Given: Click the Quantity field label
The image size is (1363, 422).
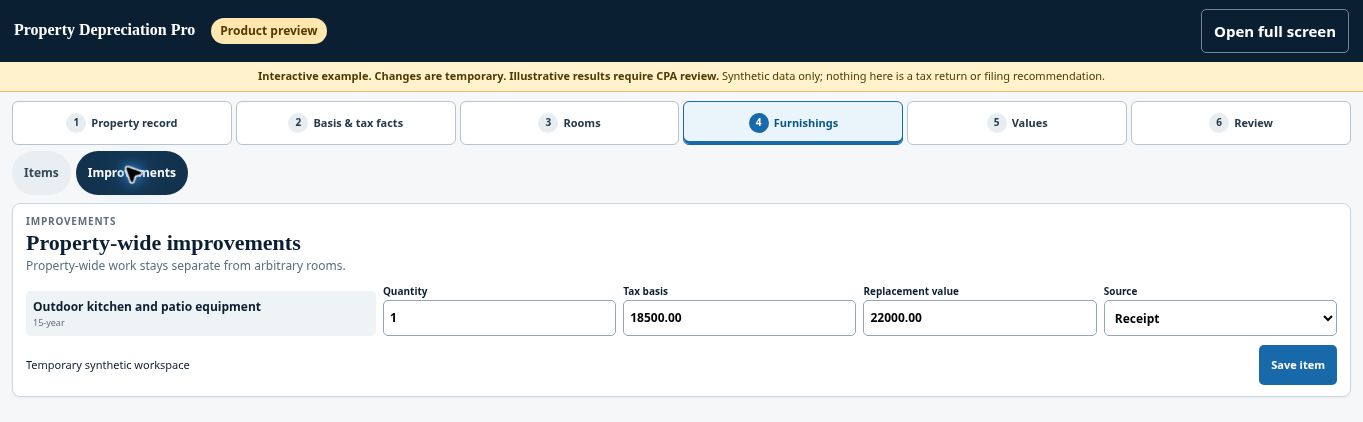Looking at the screenshot, I should point(405,291).
